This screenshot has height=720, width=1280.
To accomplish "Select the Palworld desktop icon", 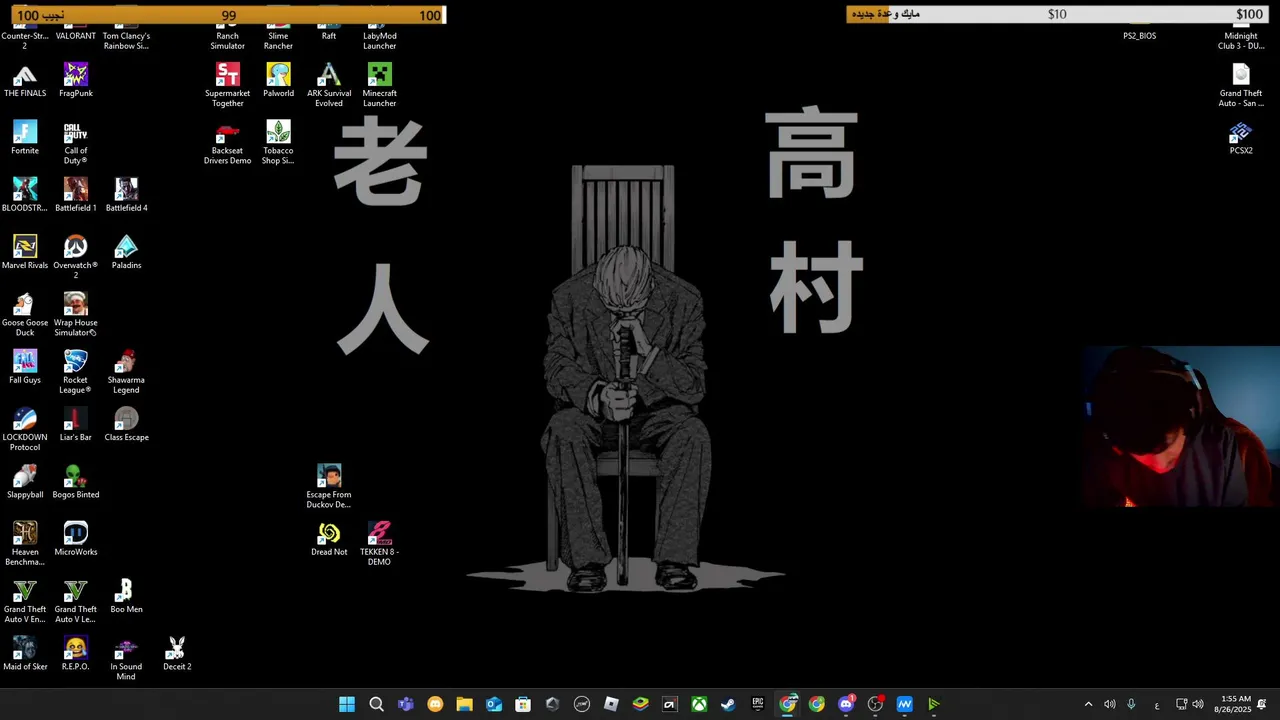I will (278, 81).
